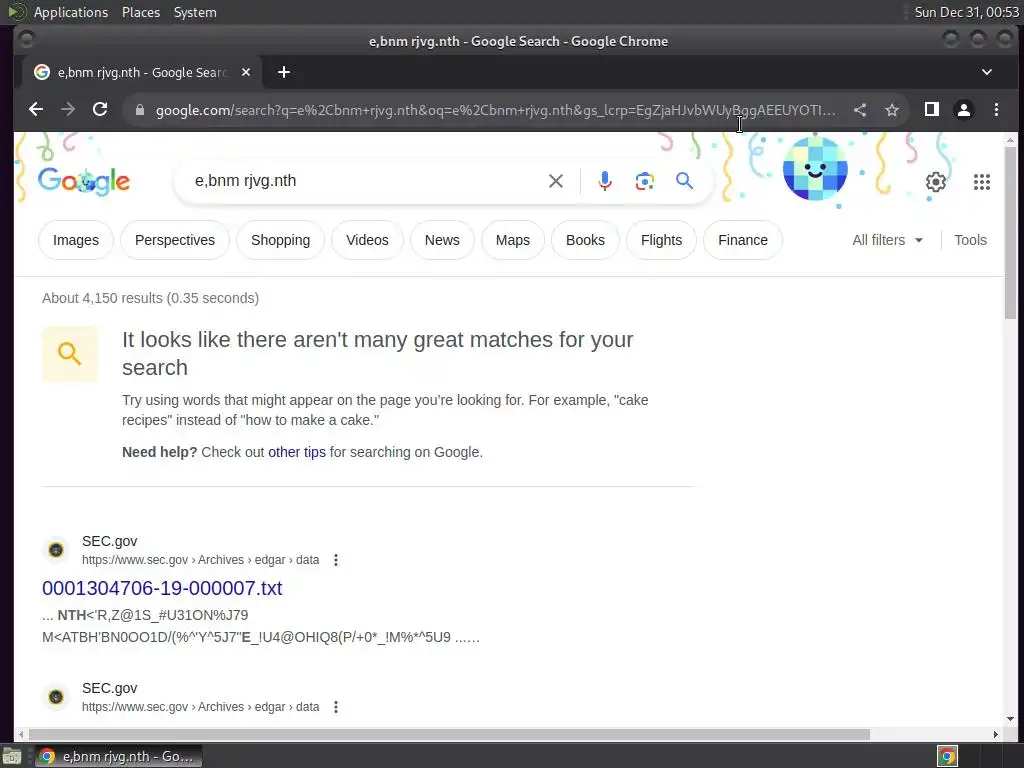Open options for first SEC.gov result
Image resolution: width=1024 pixels, height=768 pixels.
[x=336, y=560]
